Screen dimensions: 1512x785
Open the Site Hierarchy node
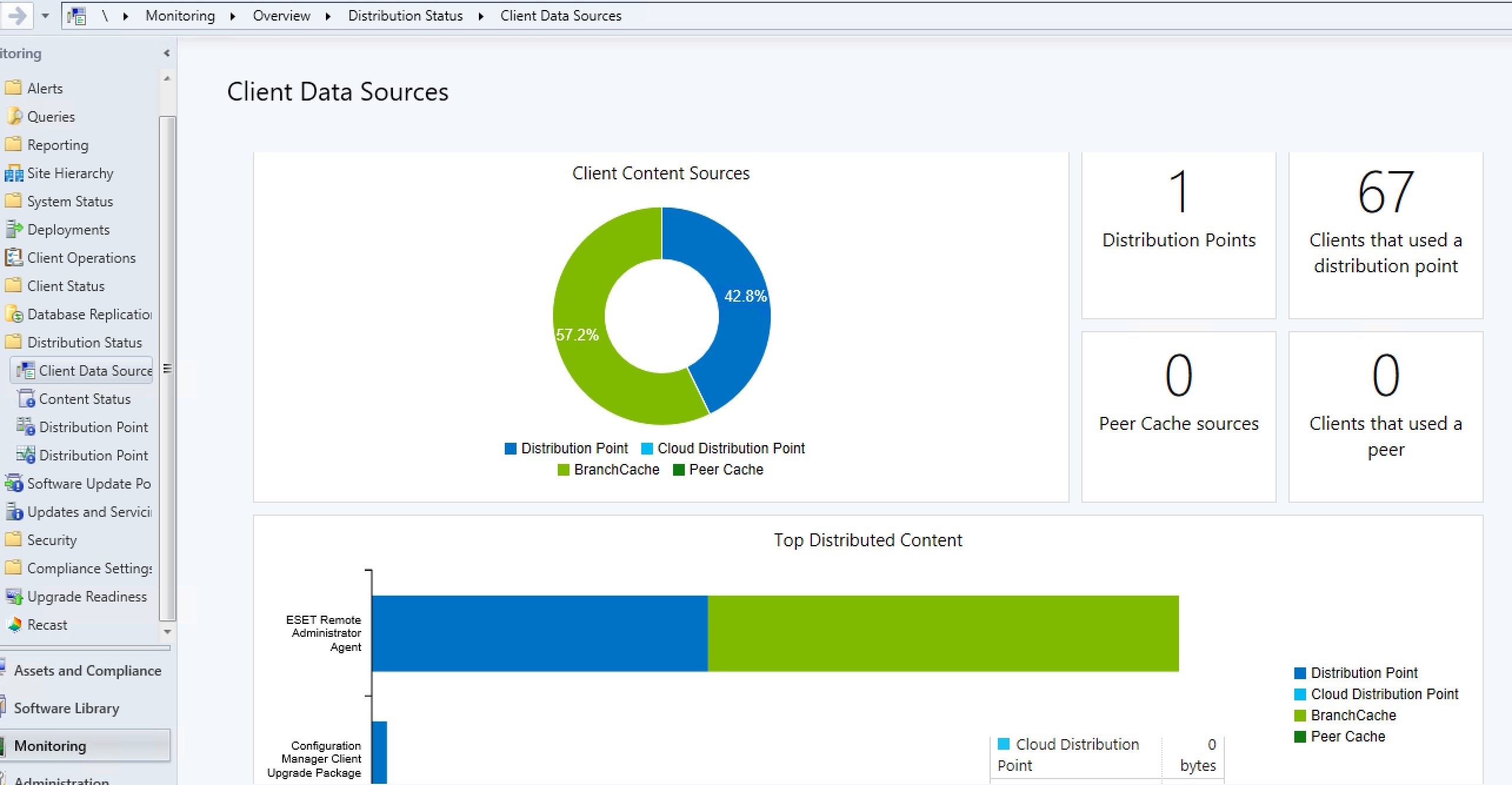70,173
